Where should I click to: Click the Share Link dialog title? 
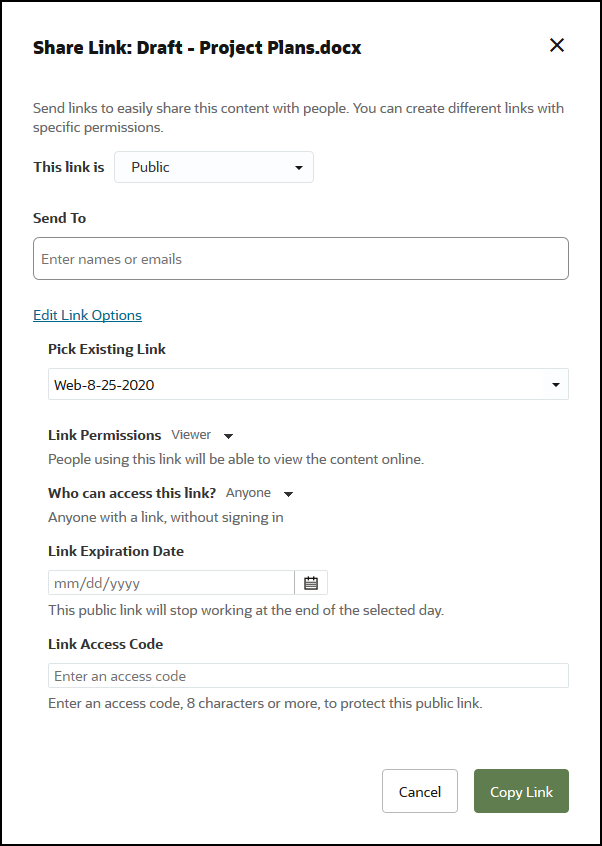(x=197, y=47)
